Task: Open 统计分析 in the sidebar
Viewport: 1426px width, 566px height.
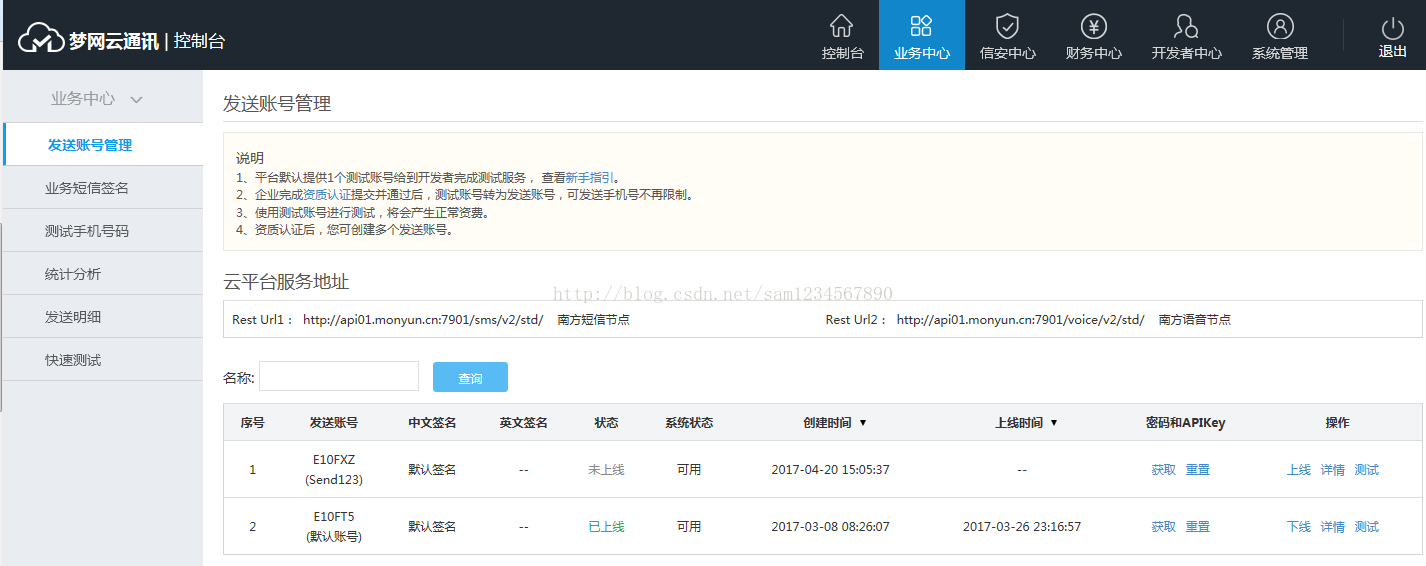Action: 103,274
